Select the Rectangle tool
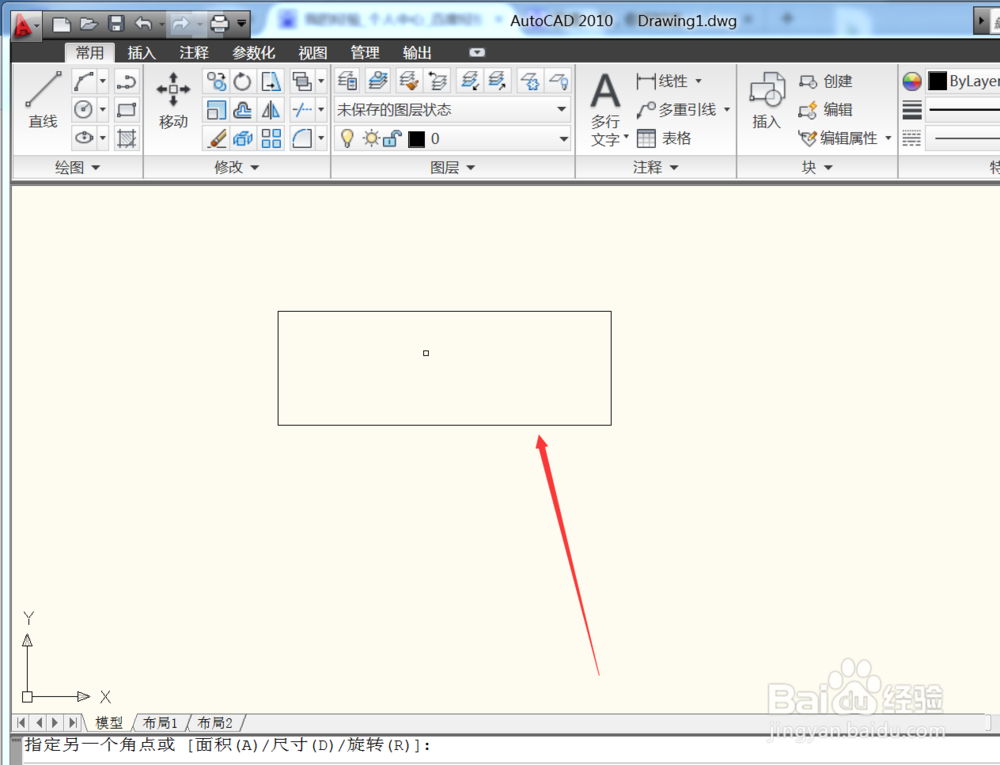Screen dimensions: 1000x765 126,110
